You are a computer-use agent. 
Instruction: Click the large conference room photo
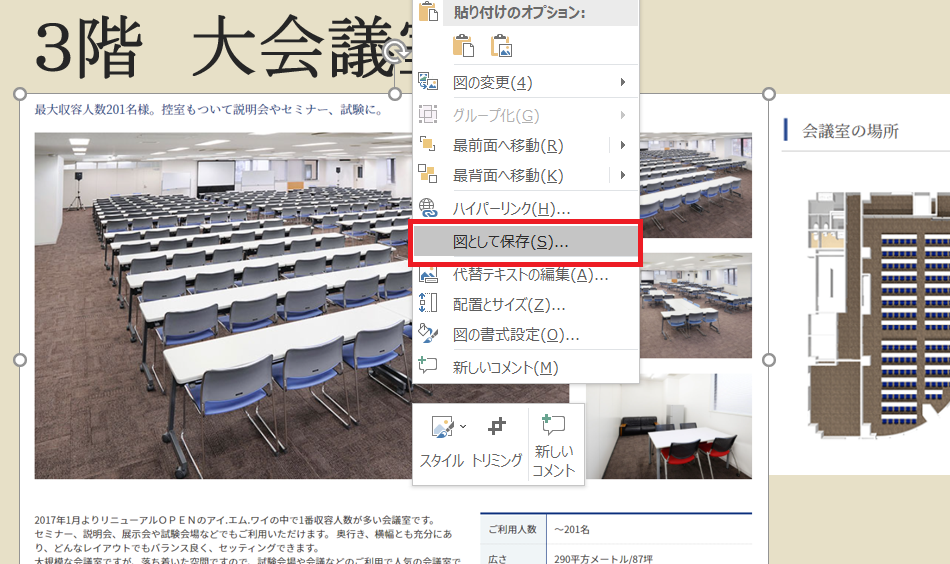[x=223, y=306]
